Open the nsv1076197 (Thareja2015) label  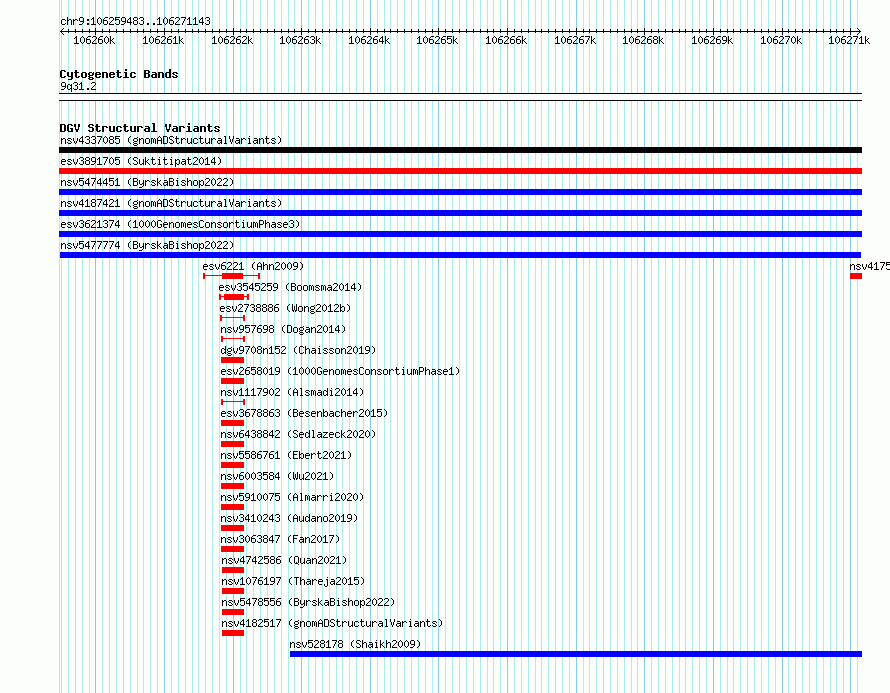(x=293, y=581)
